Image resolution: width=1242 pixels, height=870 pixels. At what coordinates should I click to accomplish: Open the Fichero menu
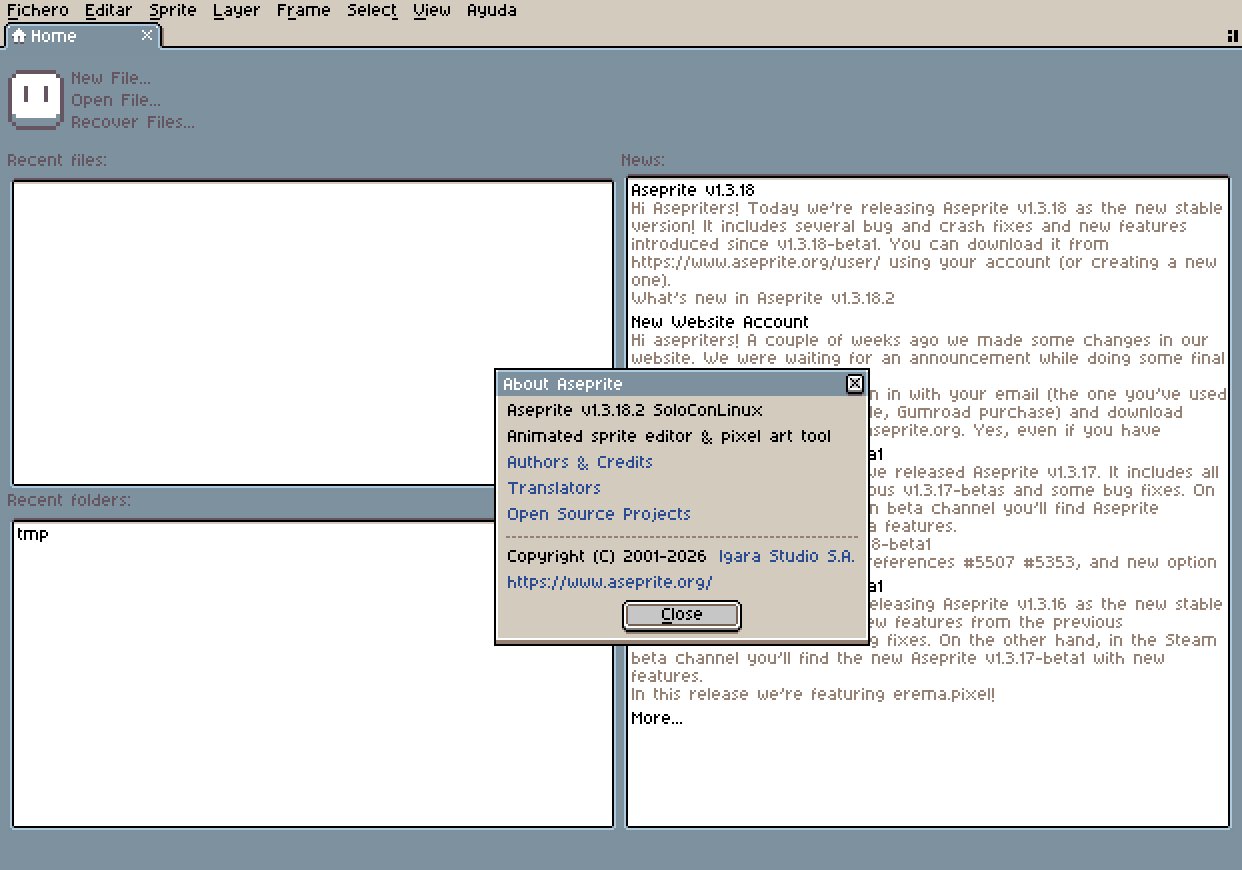[x=37, y=11]
